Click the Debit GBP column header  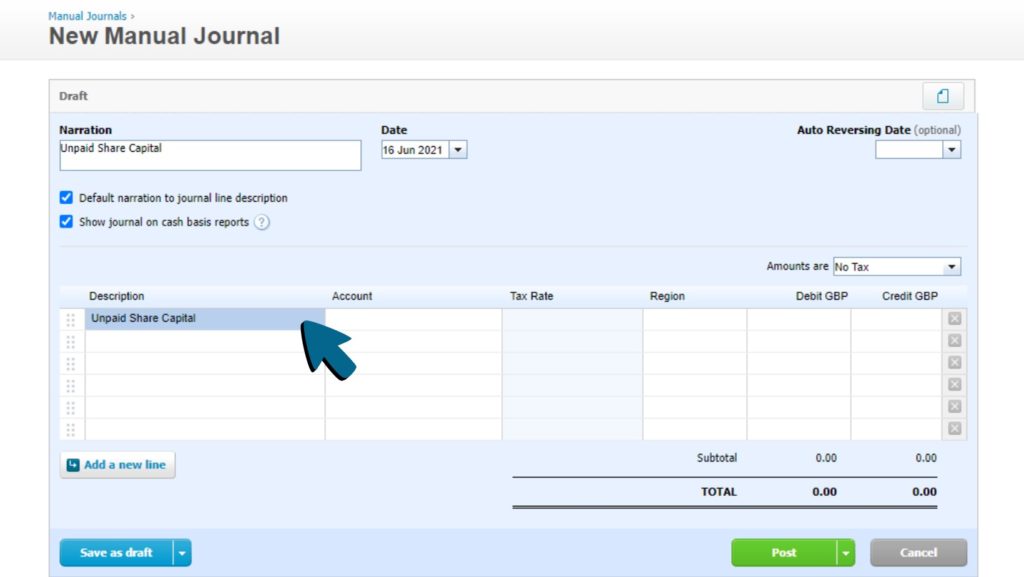822,296
